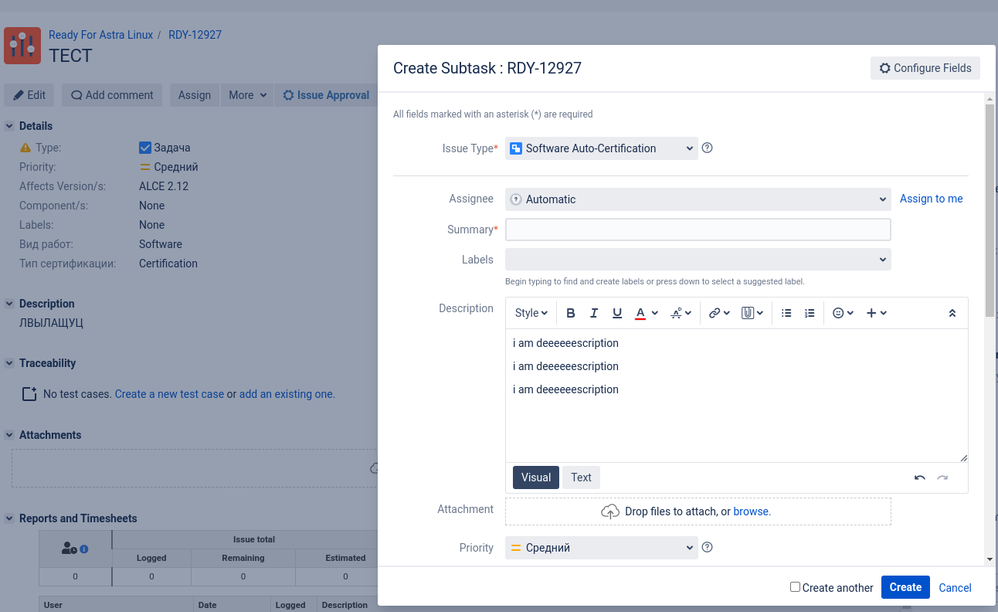Check the Create another checkbox
Image resolution: width=998 pixels, height=612 pixels.
795,587
